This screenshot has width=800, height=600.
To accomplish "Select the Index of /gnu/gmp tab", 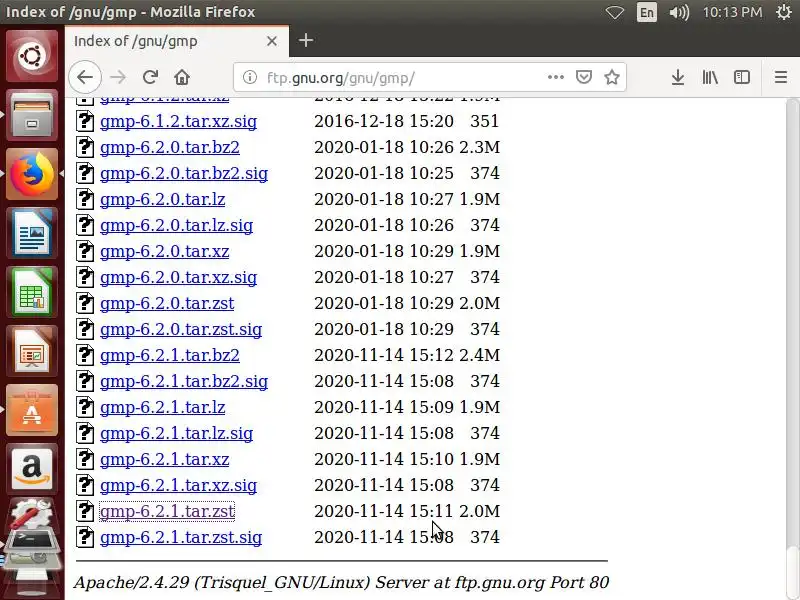I will click(x=177, y=41).
